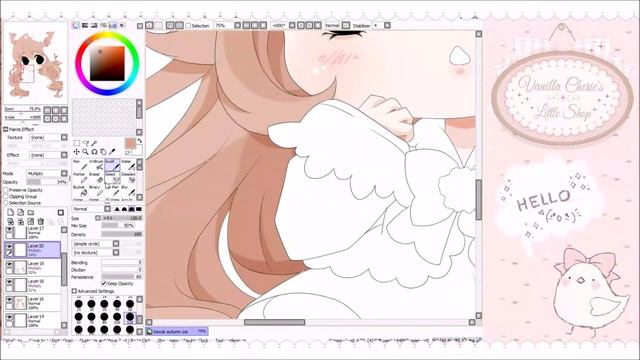Pick the magic wand tool
The width and height of the screenshot is (640, 360).
tap(94, 143)
